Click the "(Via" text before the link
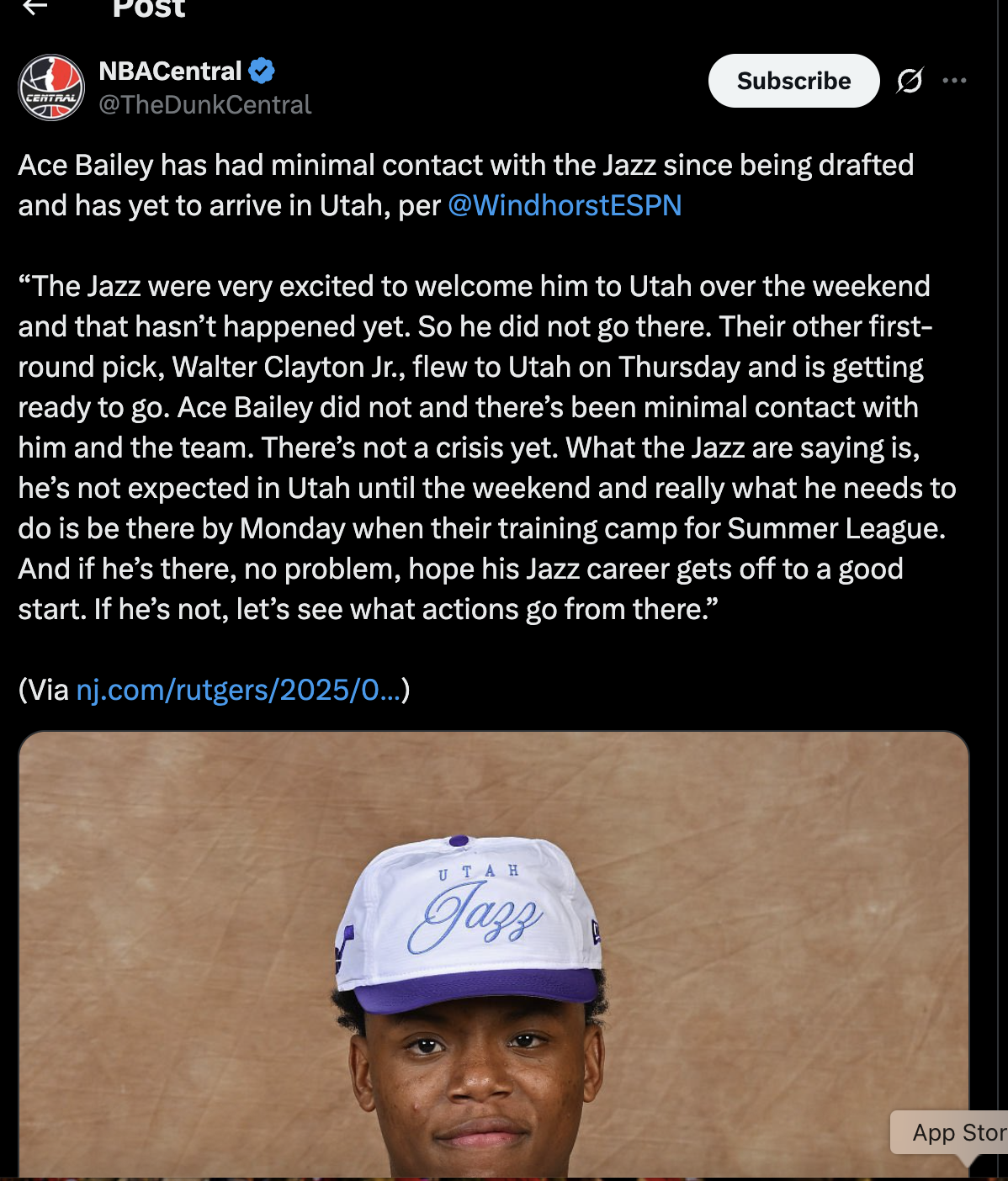This screenshot has height=1181, width=1008. [x=44, y=690]
